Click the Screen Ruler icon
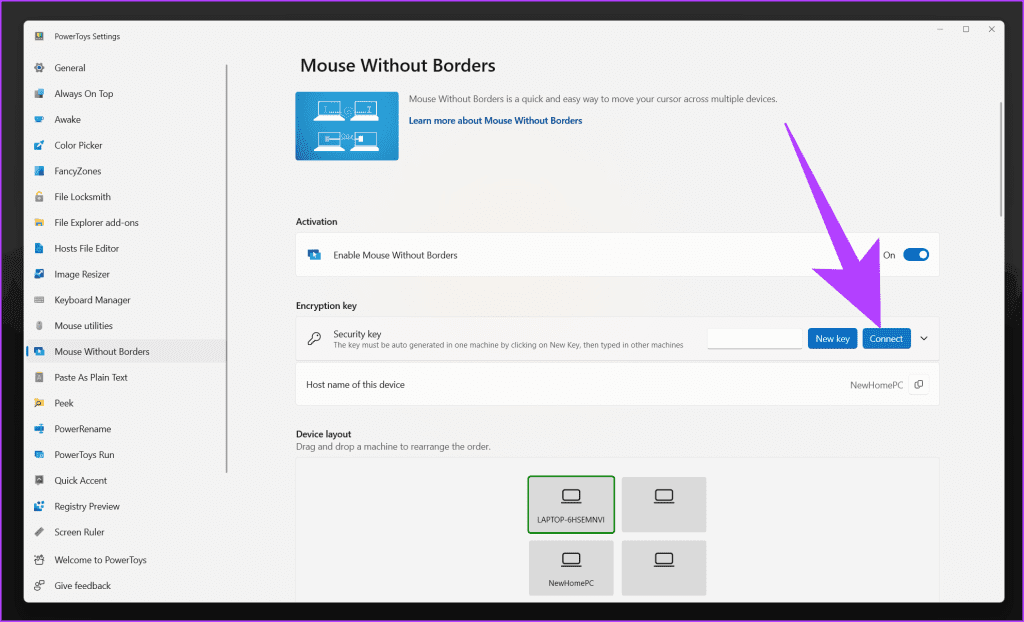Image resolution: width=1024 pixels, height=622 pixels. 39,532
